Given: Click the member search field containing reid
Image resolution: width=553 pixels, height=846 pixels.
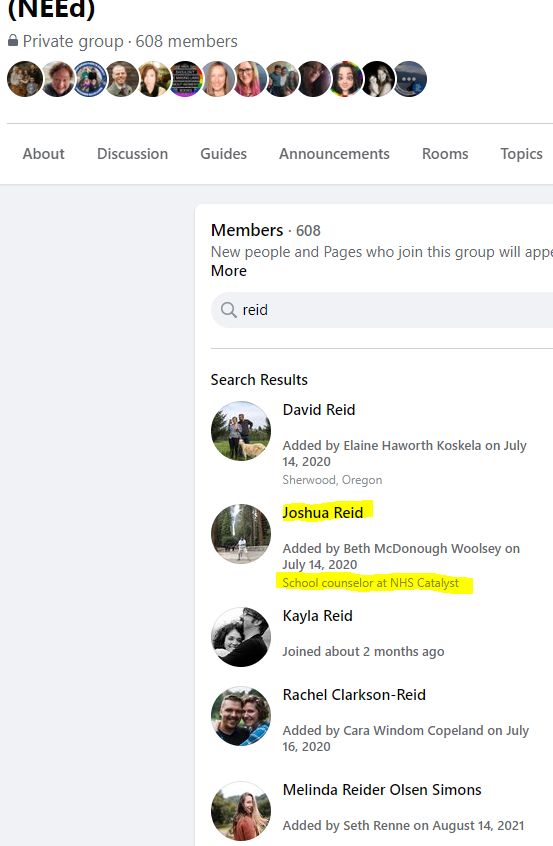Looking at the screenshot, I should [x=382, y=310].
